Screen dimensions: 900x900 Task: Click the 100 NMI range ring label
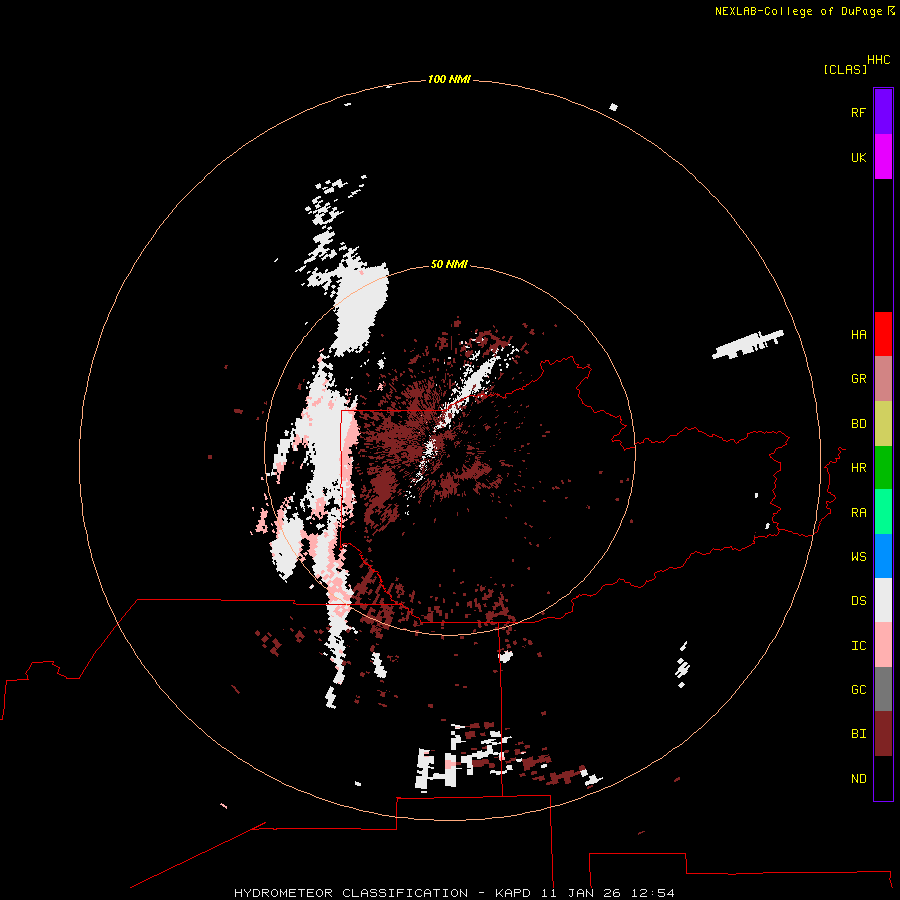pos(449,79)
